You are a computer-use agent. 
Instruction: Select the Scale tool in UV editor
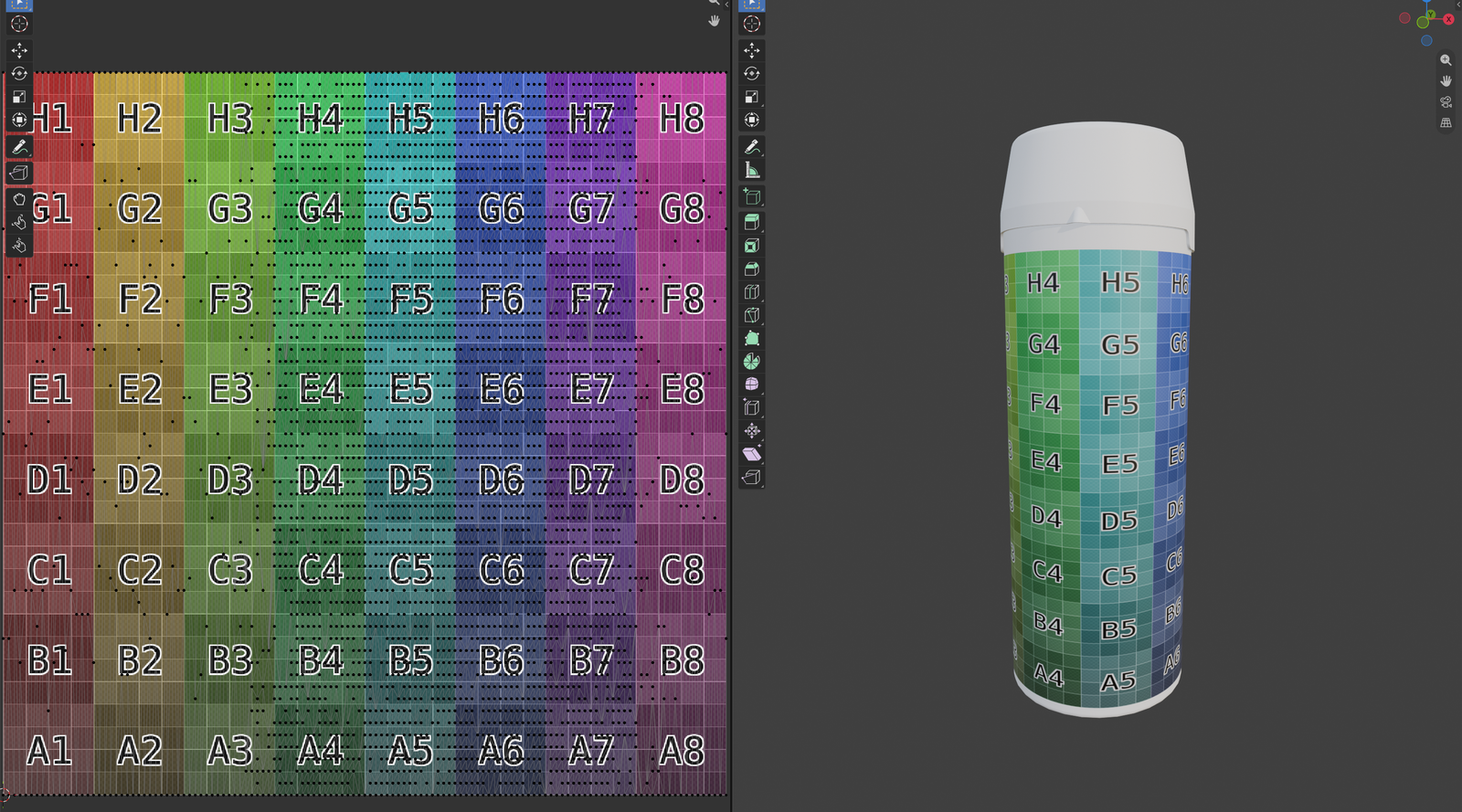[19, 97]
